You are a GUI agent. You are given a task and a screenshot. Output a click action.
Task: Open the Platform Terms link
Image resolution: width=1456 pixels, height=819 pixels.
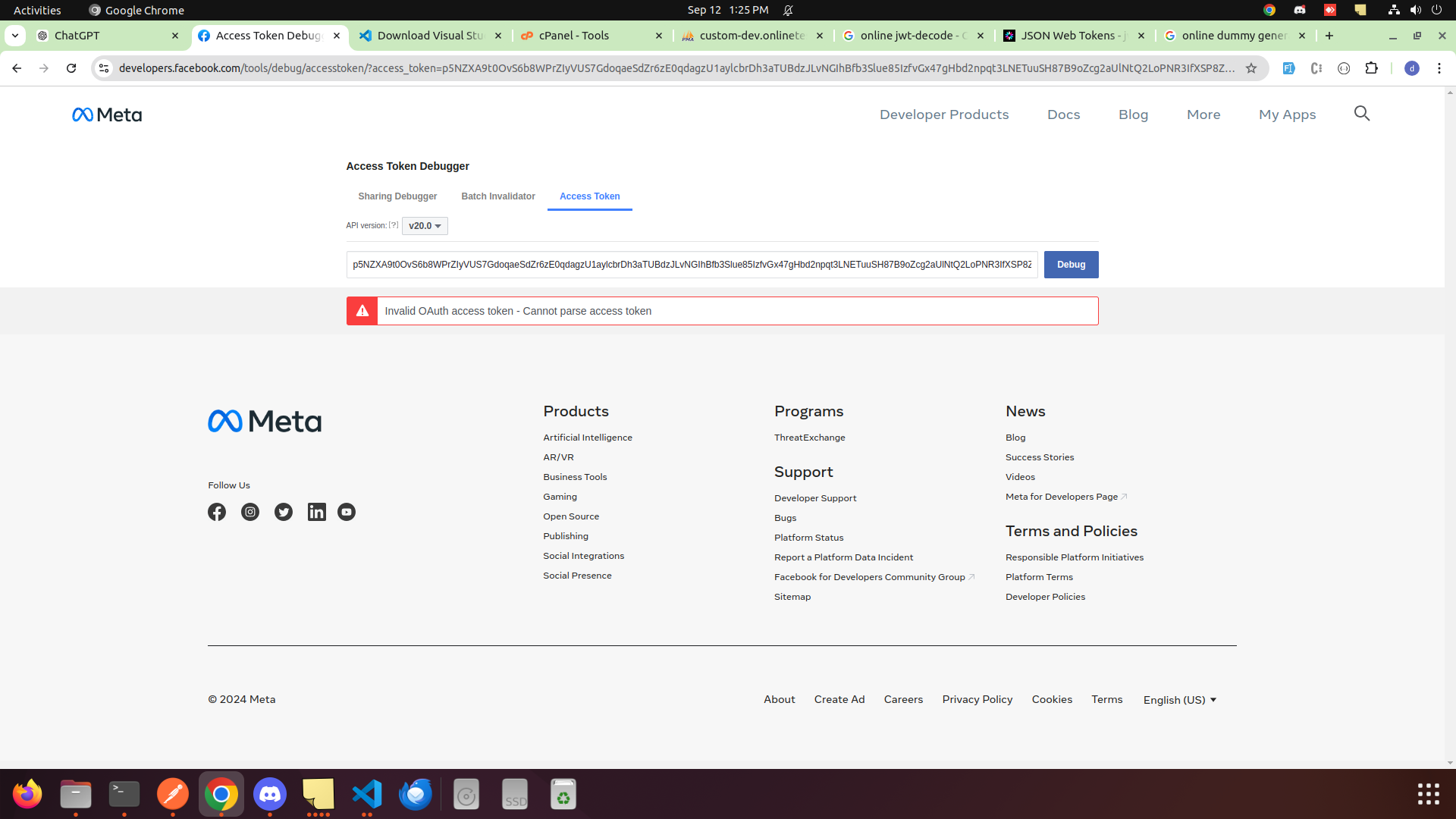(x=1039, y=577)
